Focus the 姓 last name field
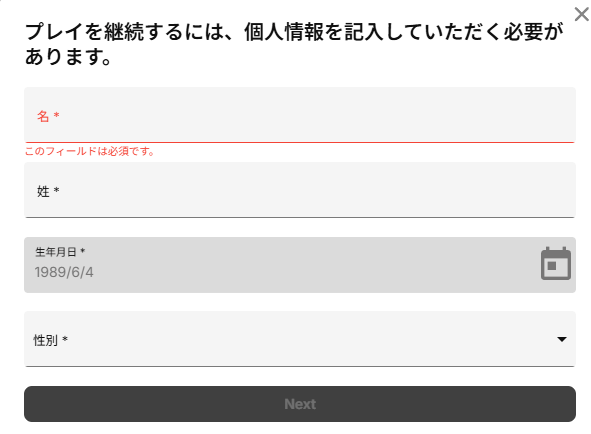 click(x=300, y=190)
